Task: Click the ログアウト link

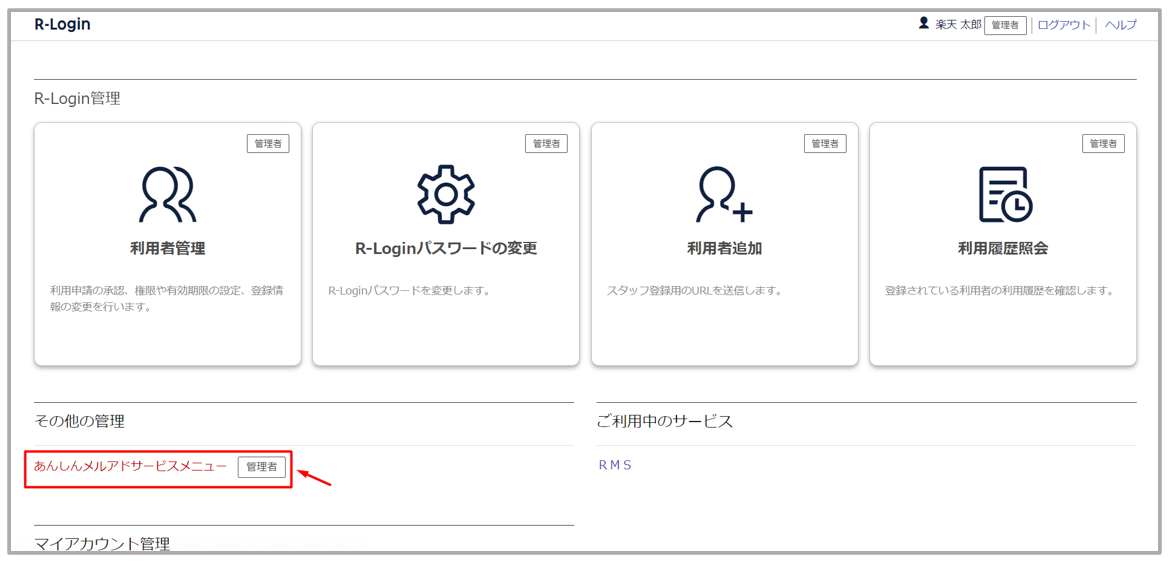Action: coord(1064,25)
